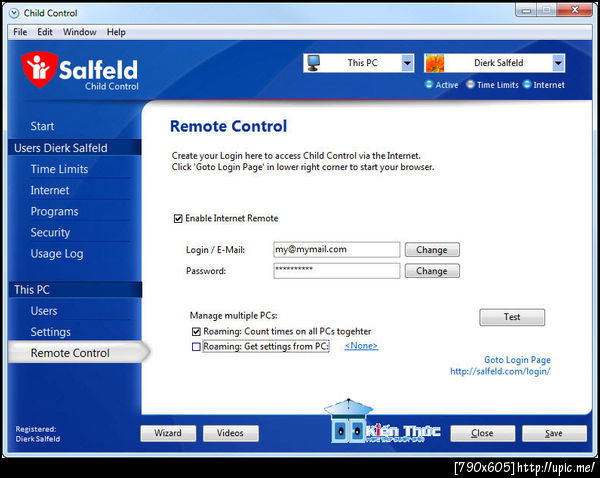Expand the Dierk Salfeld user dropdown
The height and width of the screenshot is (478, 600).
559,63
